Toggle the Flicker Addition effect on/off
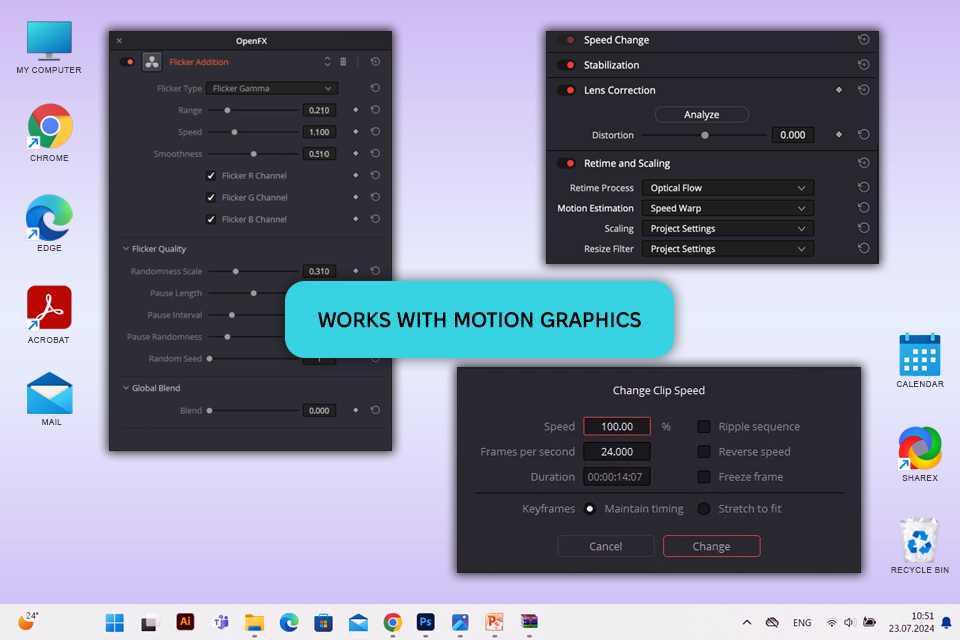 (x=127, y=62)
